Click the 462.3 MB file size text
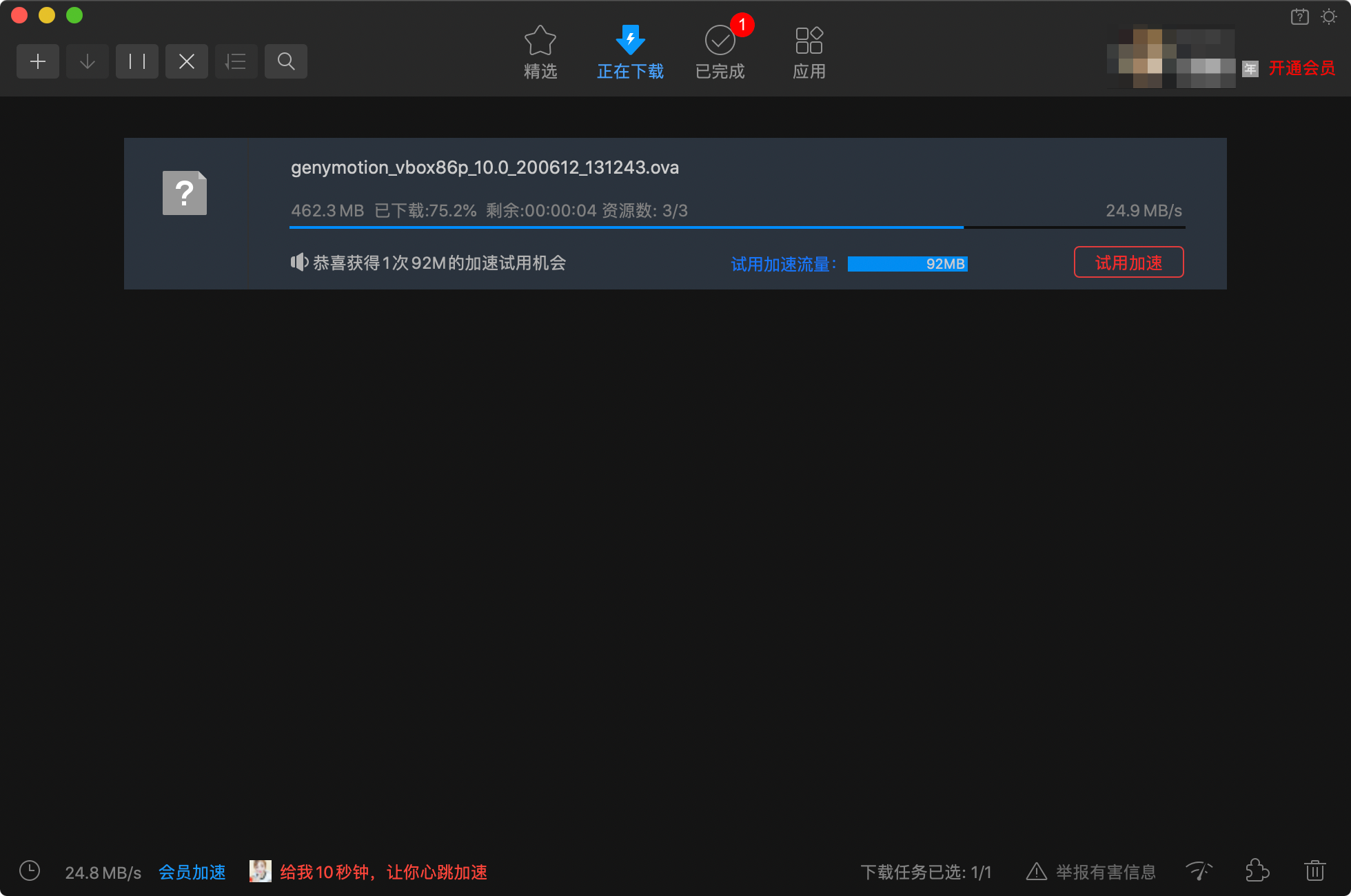 (x=327, y=211)
